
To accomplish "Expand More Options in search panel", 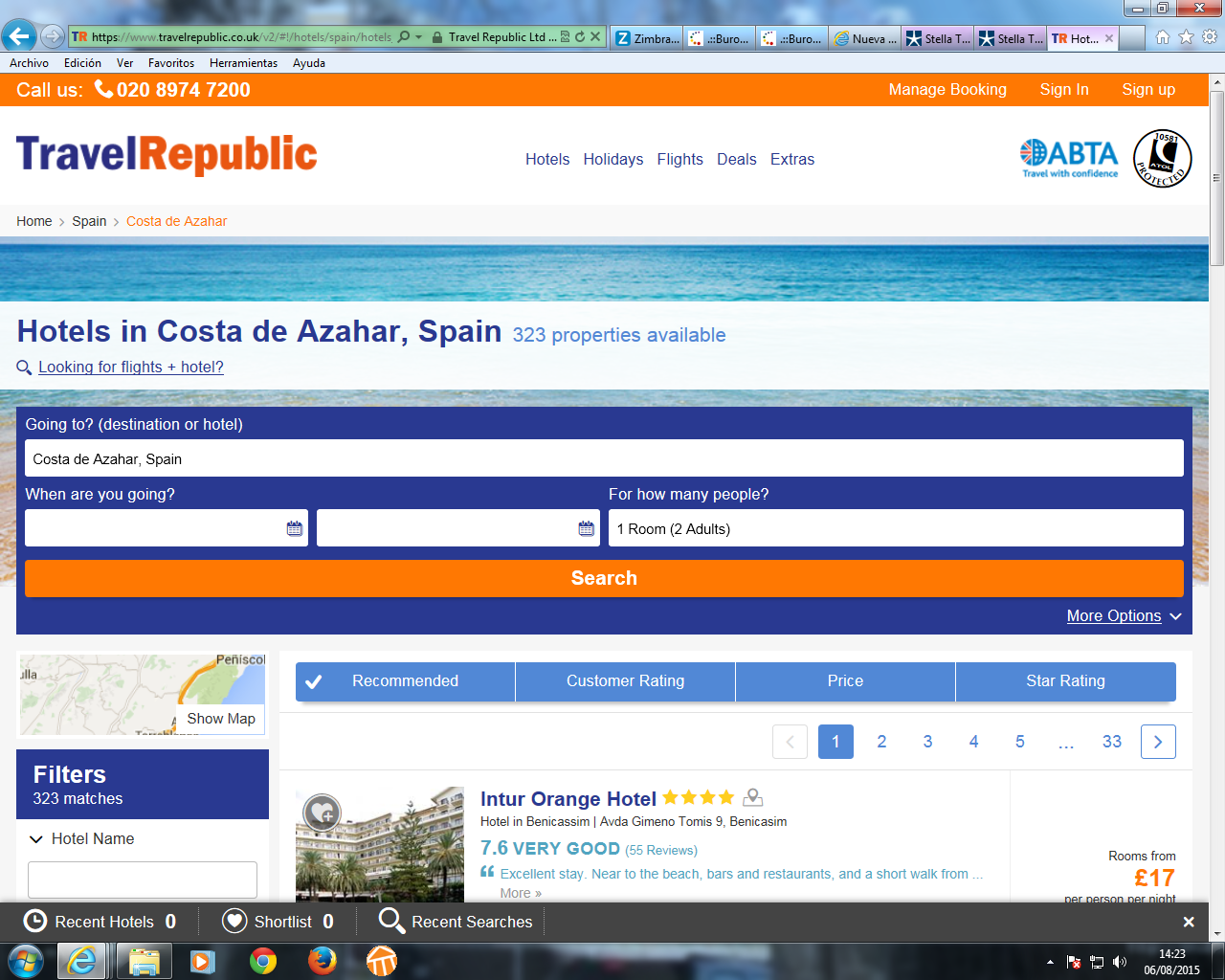I will (x=1124, y=616).
